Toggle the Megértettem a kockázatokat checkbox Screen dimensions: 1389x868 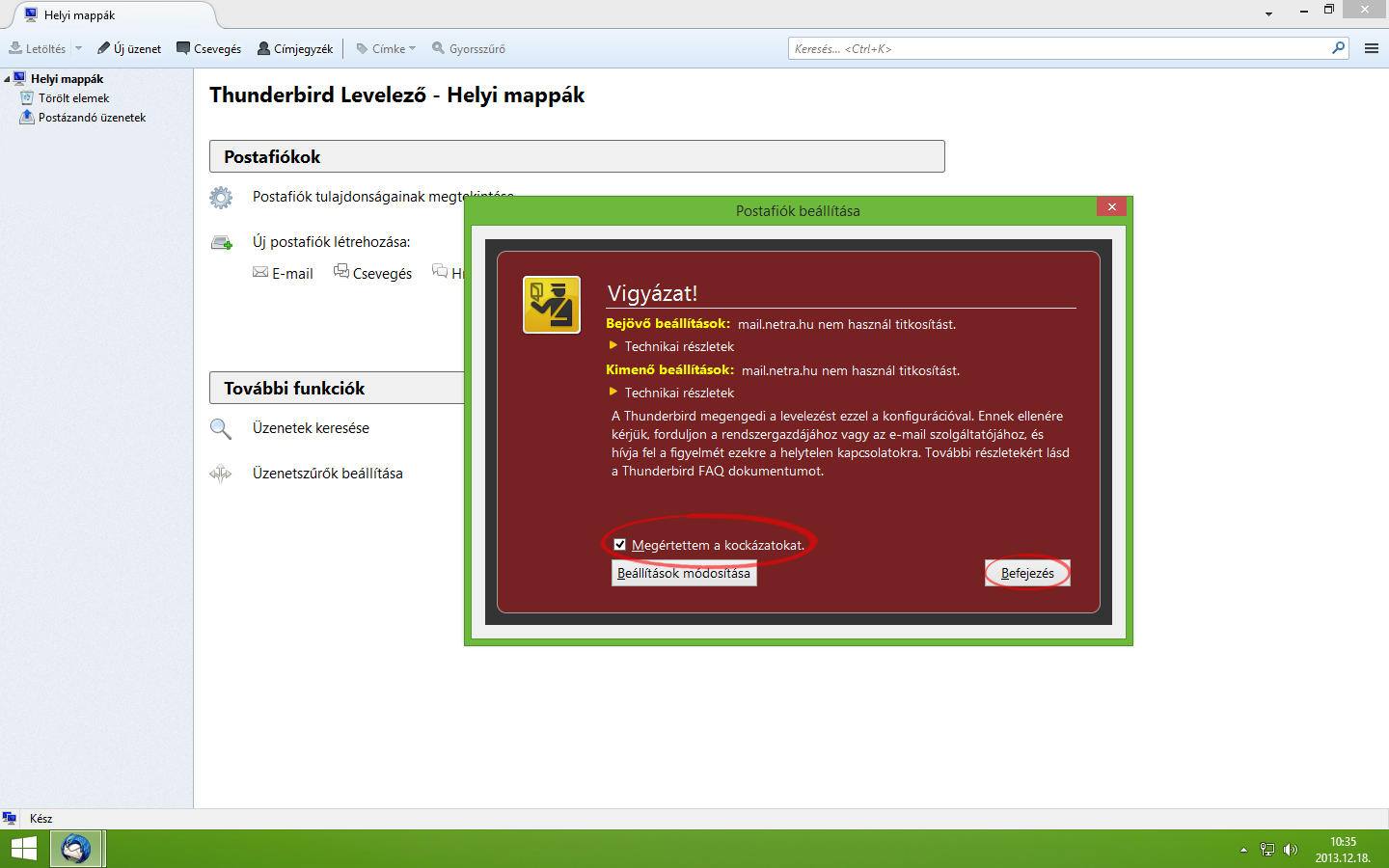619,545
